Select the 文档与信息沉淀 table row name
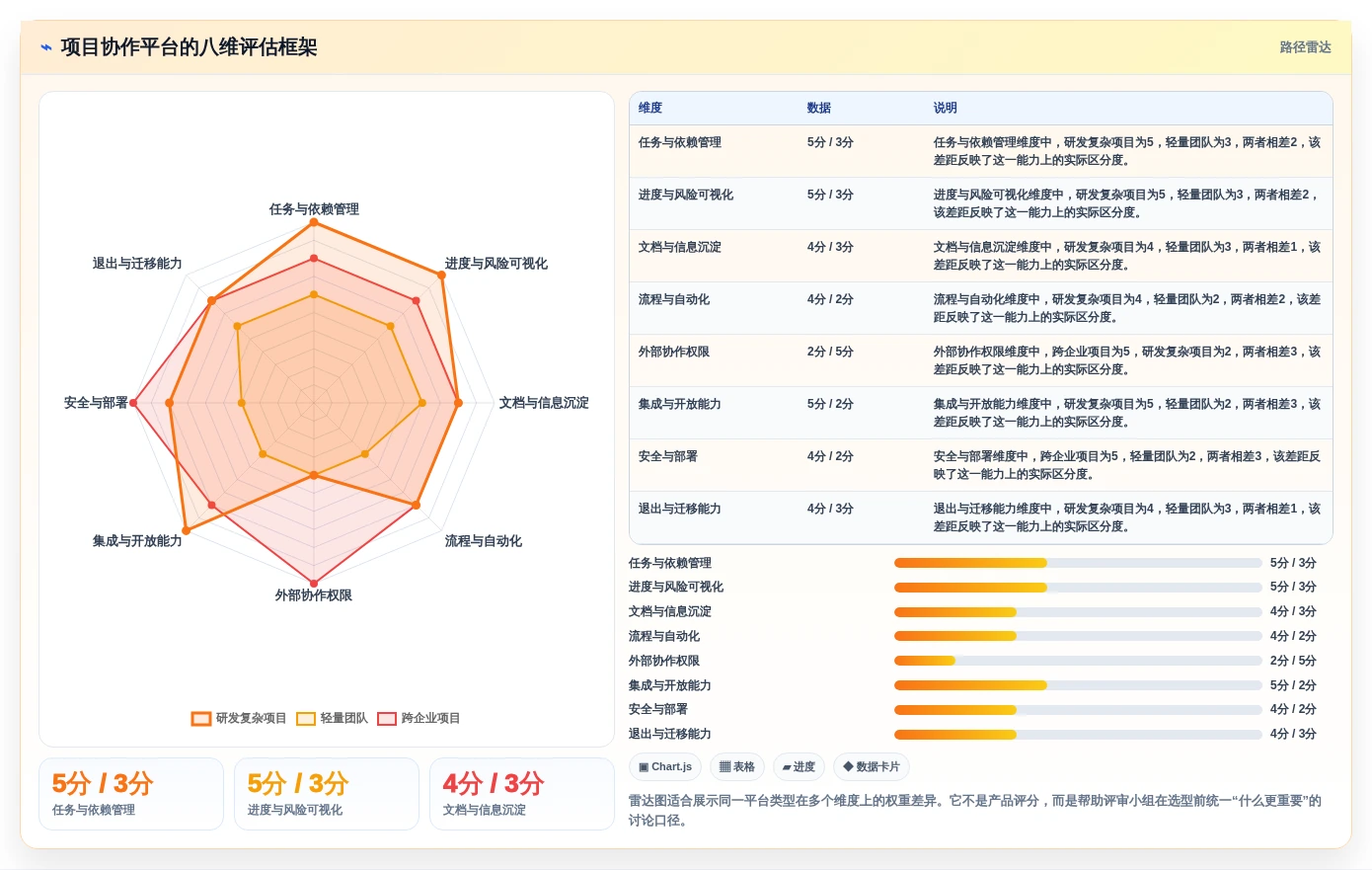The height and width of the screenshot is (870, 1372). [x=680, y=247]
